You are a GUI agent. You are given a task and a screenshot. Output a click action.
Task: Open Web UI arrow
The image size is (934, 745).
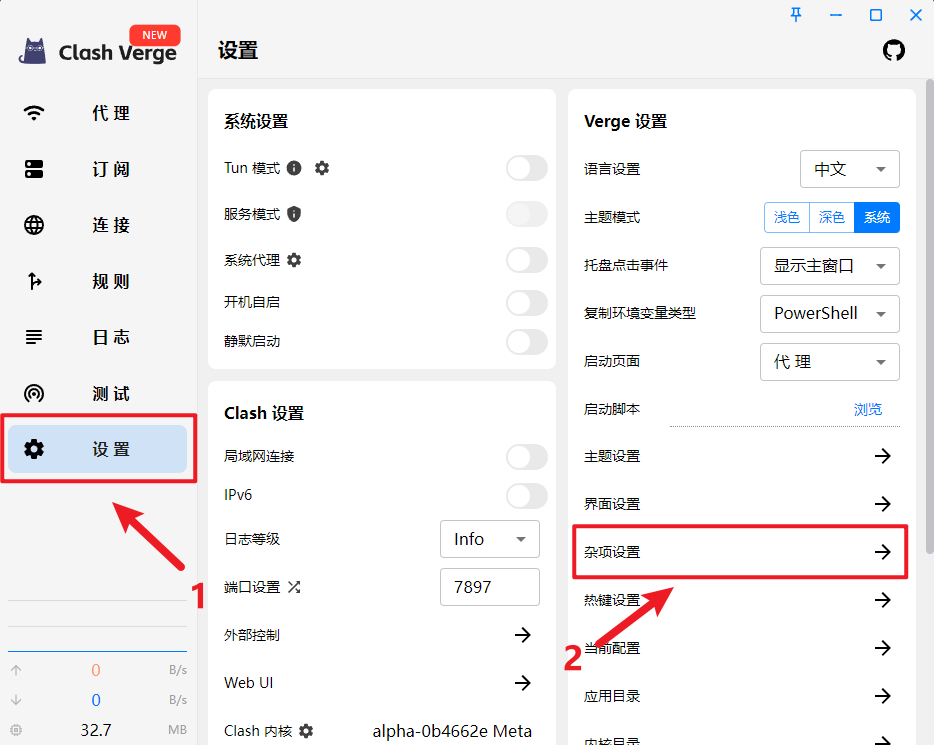522,682
